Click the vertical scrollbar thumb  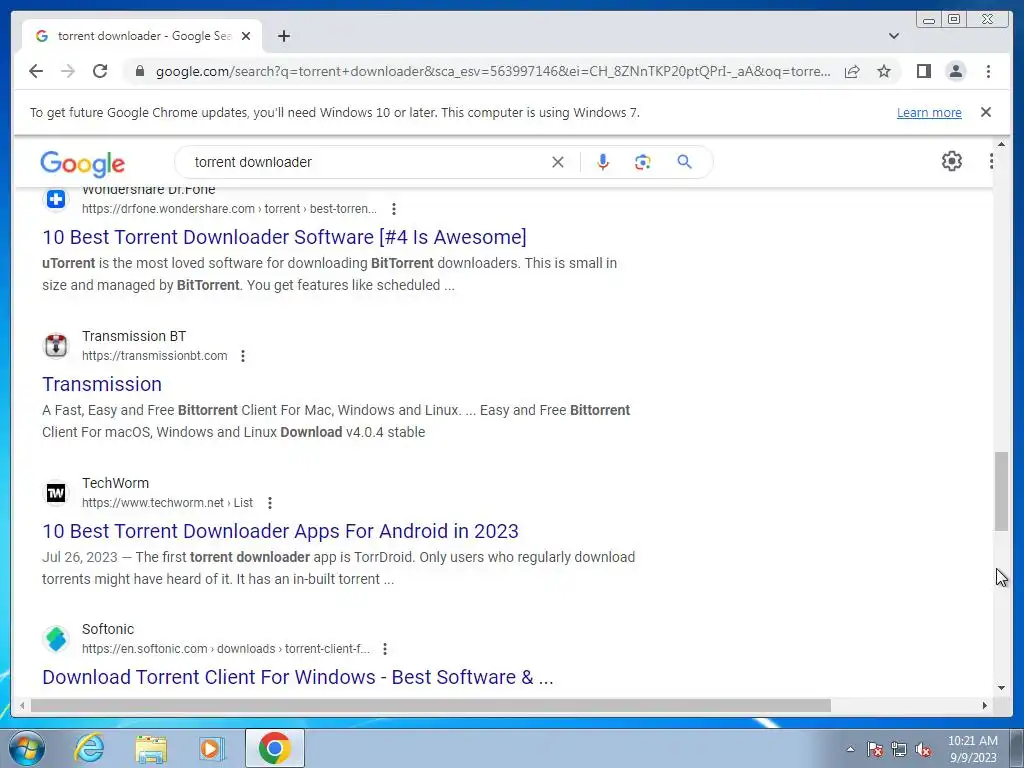1001,491
